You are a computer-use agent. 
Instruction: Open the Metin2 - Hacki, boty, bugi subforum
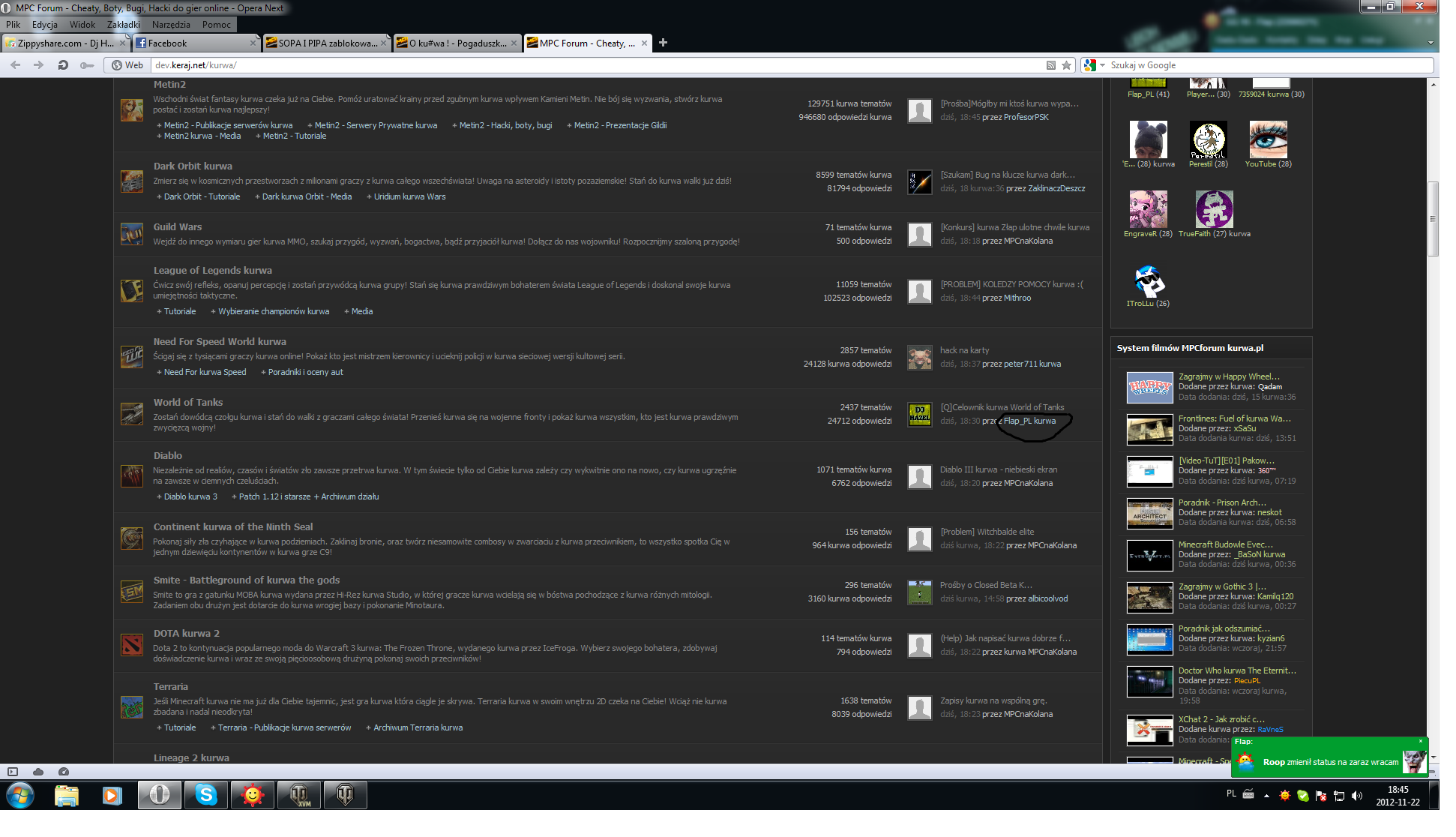pyautogui.click(x=506, y=126)
